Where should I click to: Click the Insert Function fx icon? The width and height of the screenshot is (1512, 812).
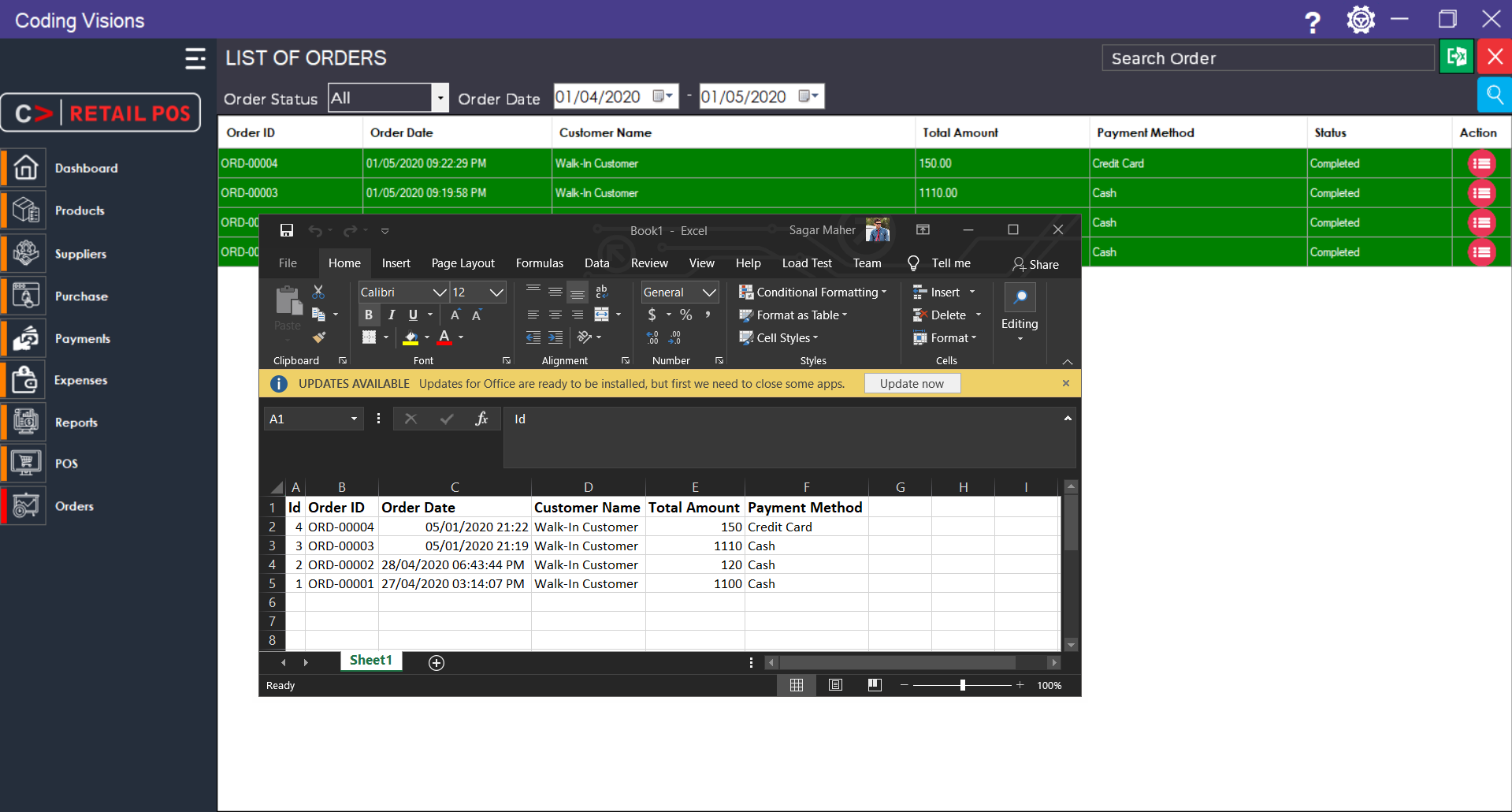click(481, 419)
